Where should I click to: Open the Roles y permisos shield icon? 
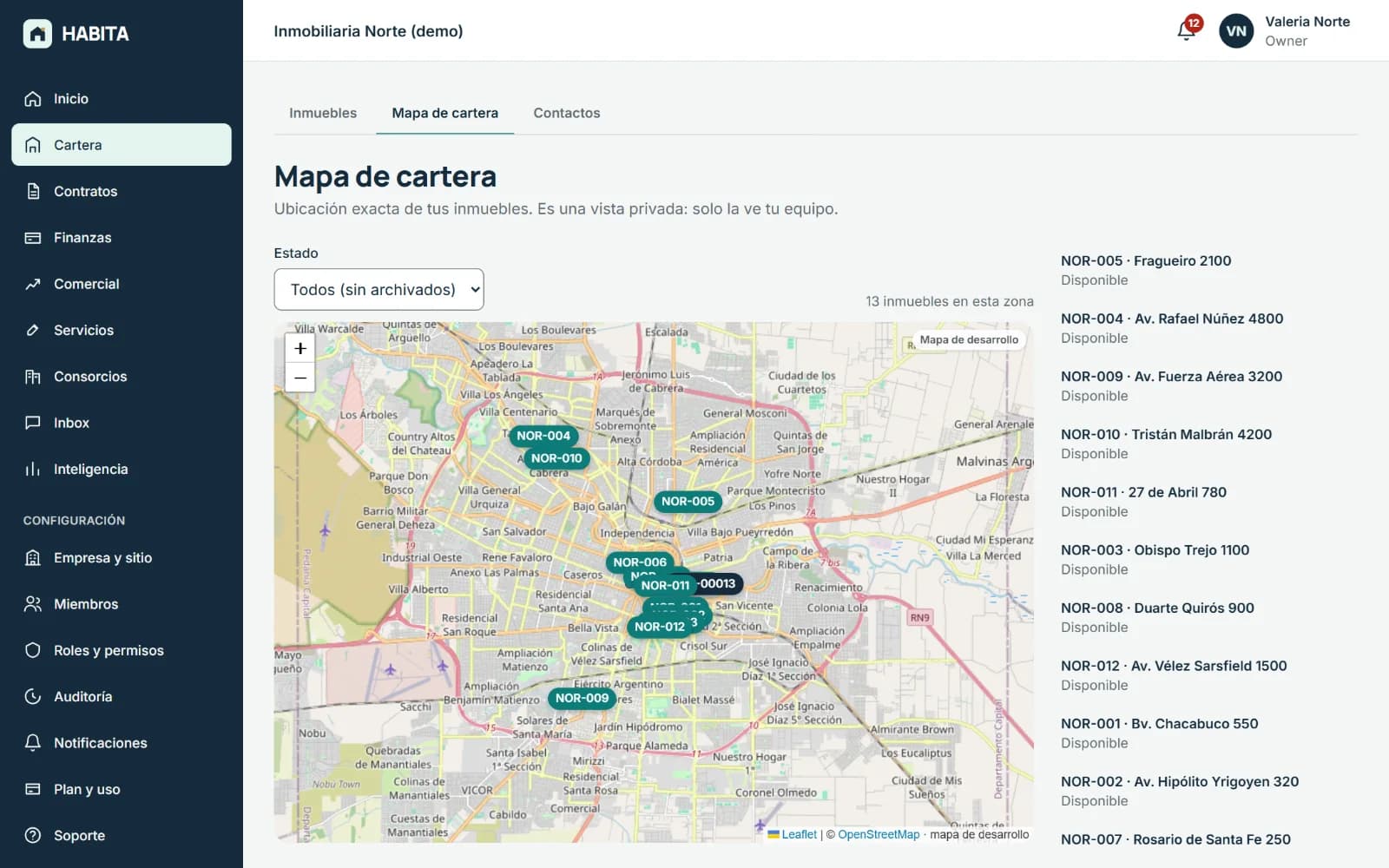pyautogui.click(x=33, y=650)
